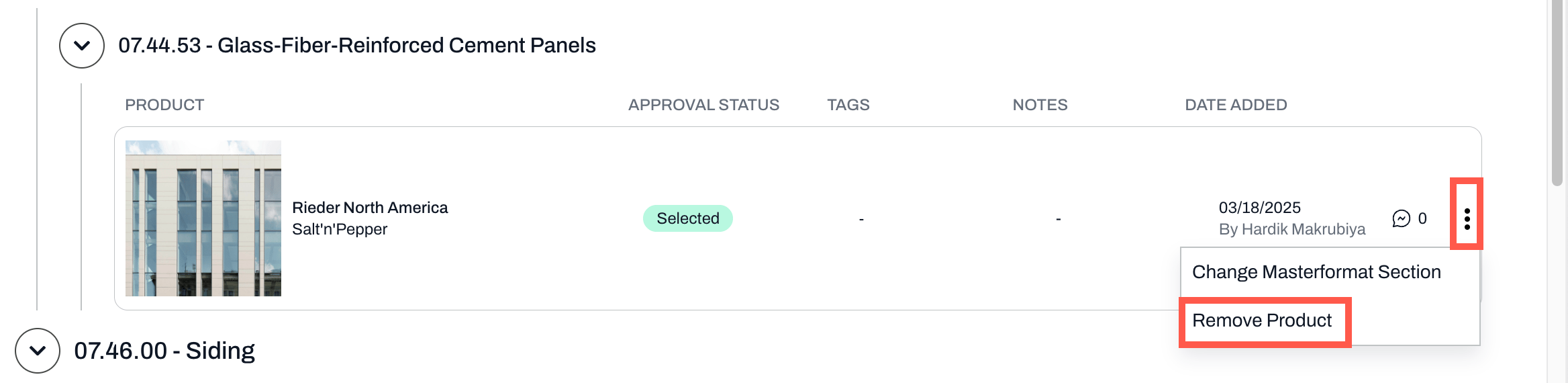Open the three-dot product options menu
The width and height of the screenshot is (1568, 383).
point(1467,218)
